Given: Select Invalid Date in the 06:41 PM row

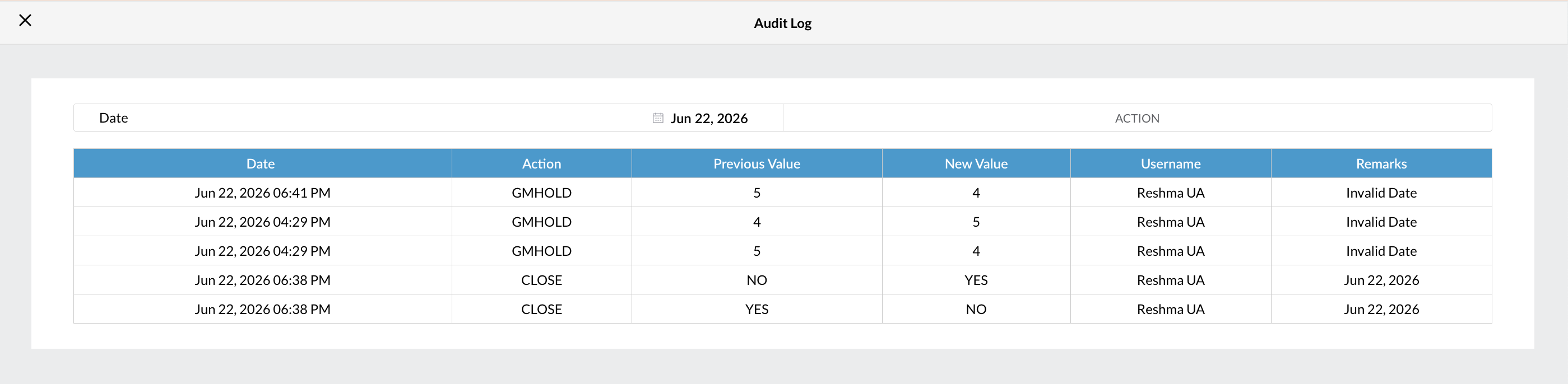Looking at the screenshot, I should click(1381, 193).
